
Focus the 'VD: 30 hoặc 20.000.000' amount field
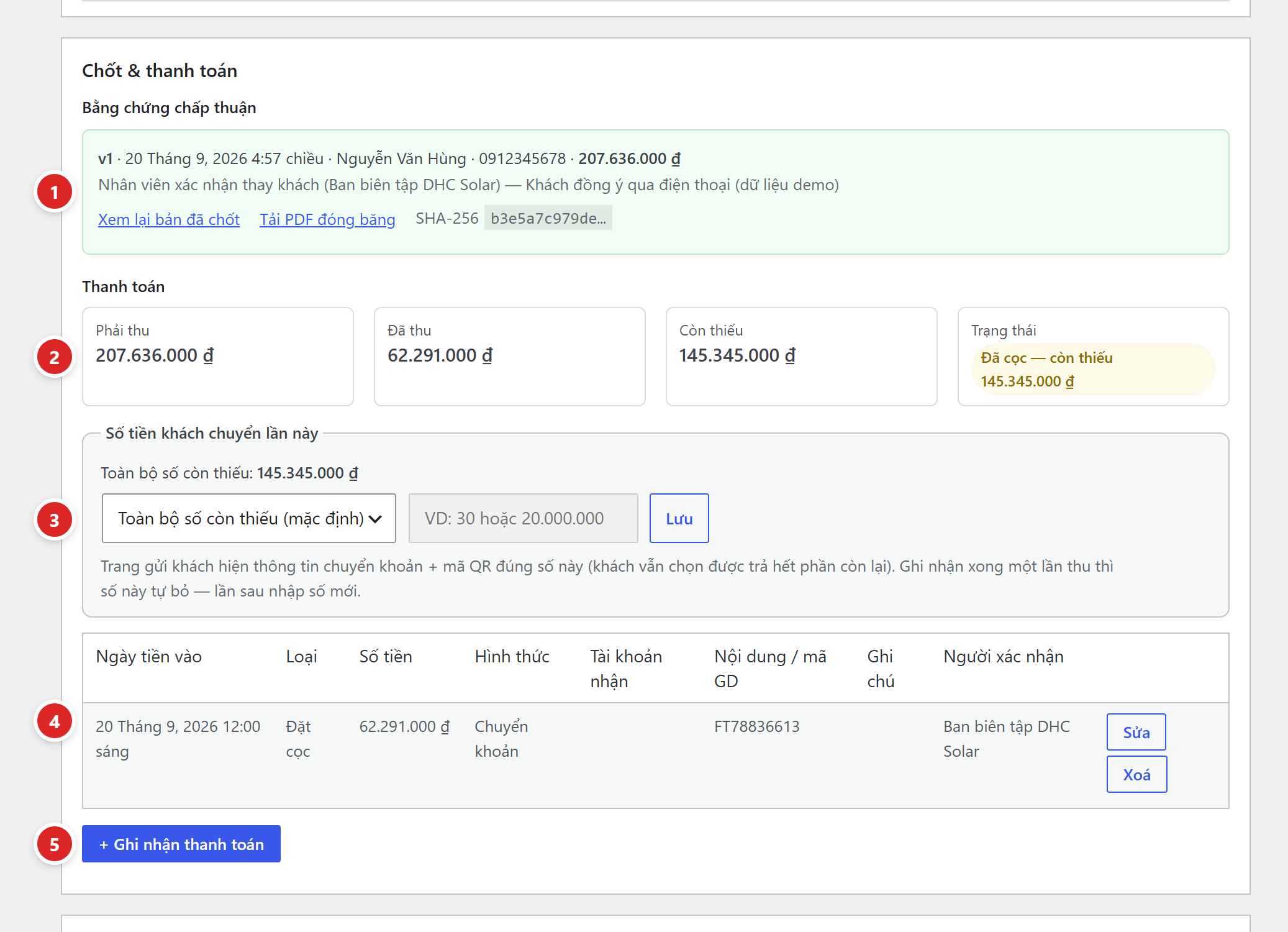click(x=524, y=518)
